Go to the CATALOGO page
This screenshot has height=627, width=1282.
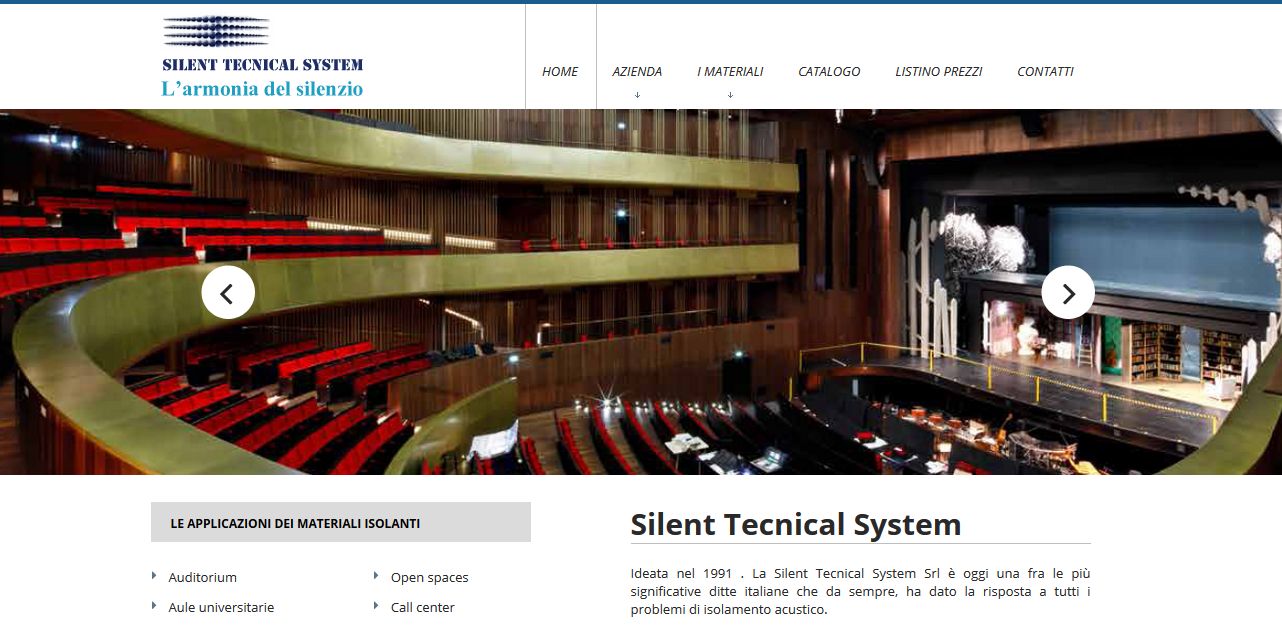(x=829, y=72)
